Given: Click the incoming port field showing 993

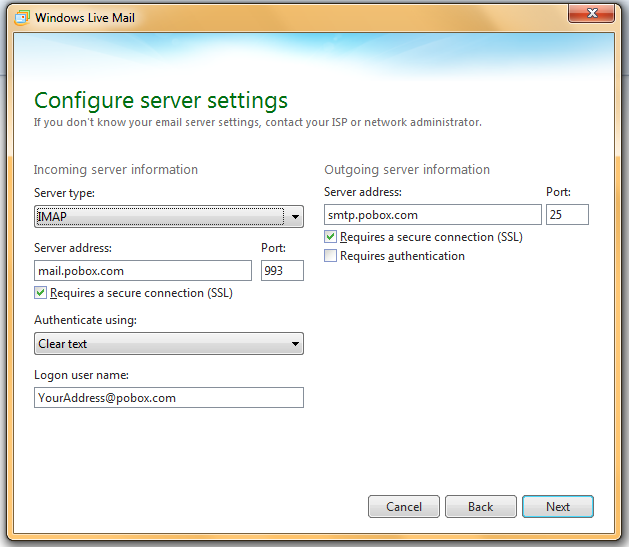Looking at the screenshot, I should (282, 271).
